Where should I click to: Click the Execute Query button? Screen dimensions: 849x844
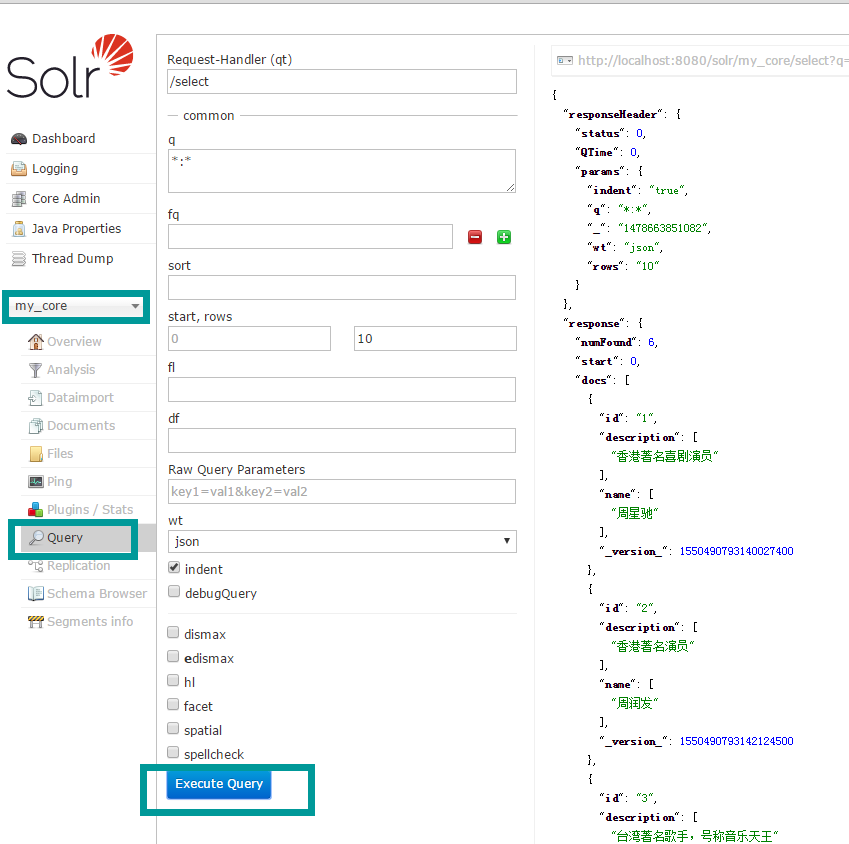[x=219, y=784]
